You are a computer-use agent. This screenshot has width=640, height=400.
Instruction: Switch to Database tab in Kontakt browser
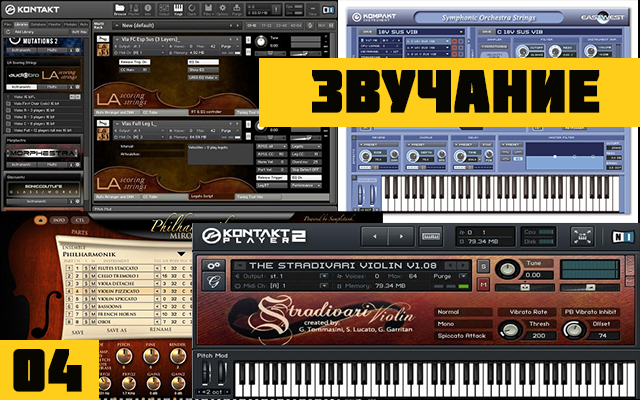point(38,24)
